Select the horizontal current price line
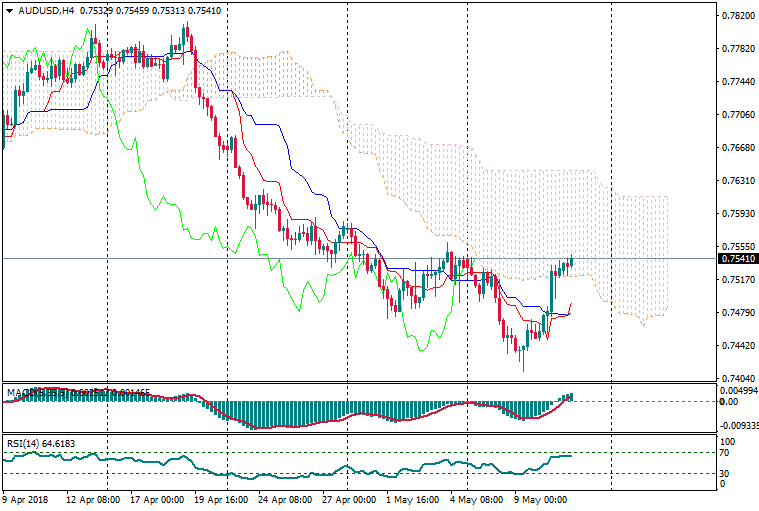Viewport: 759px width, 511px height. (x=300, y=259)
